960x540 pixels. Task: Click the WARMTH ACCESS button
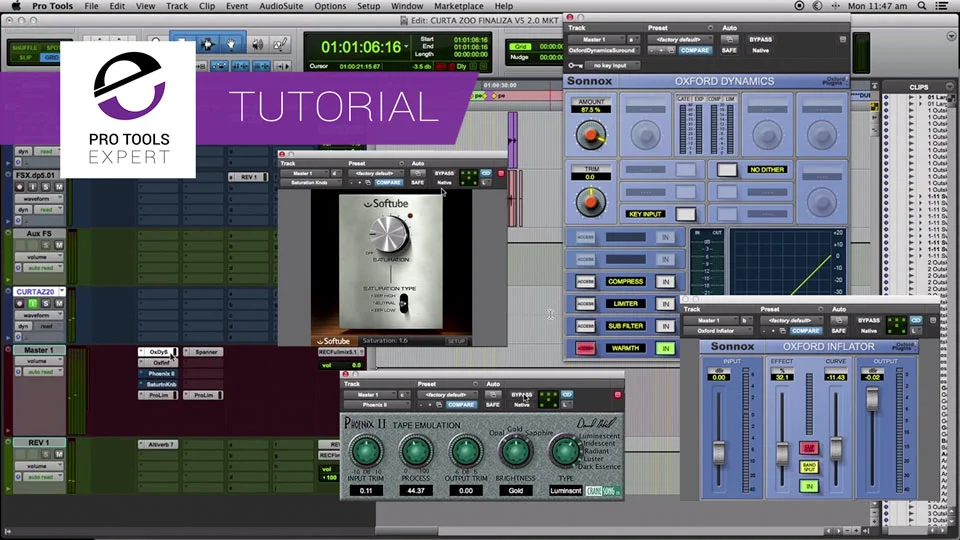click(585, 348)
